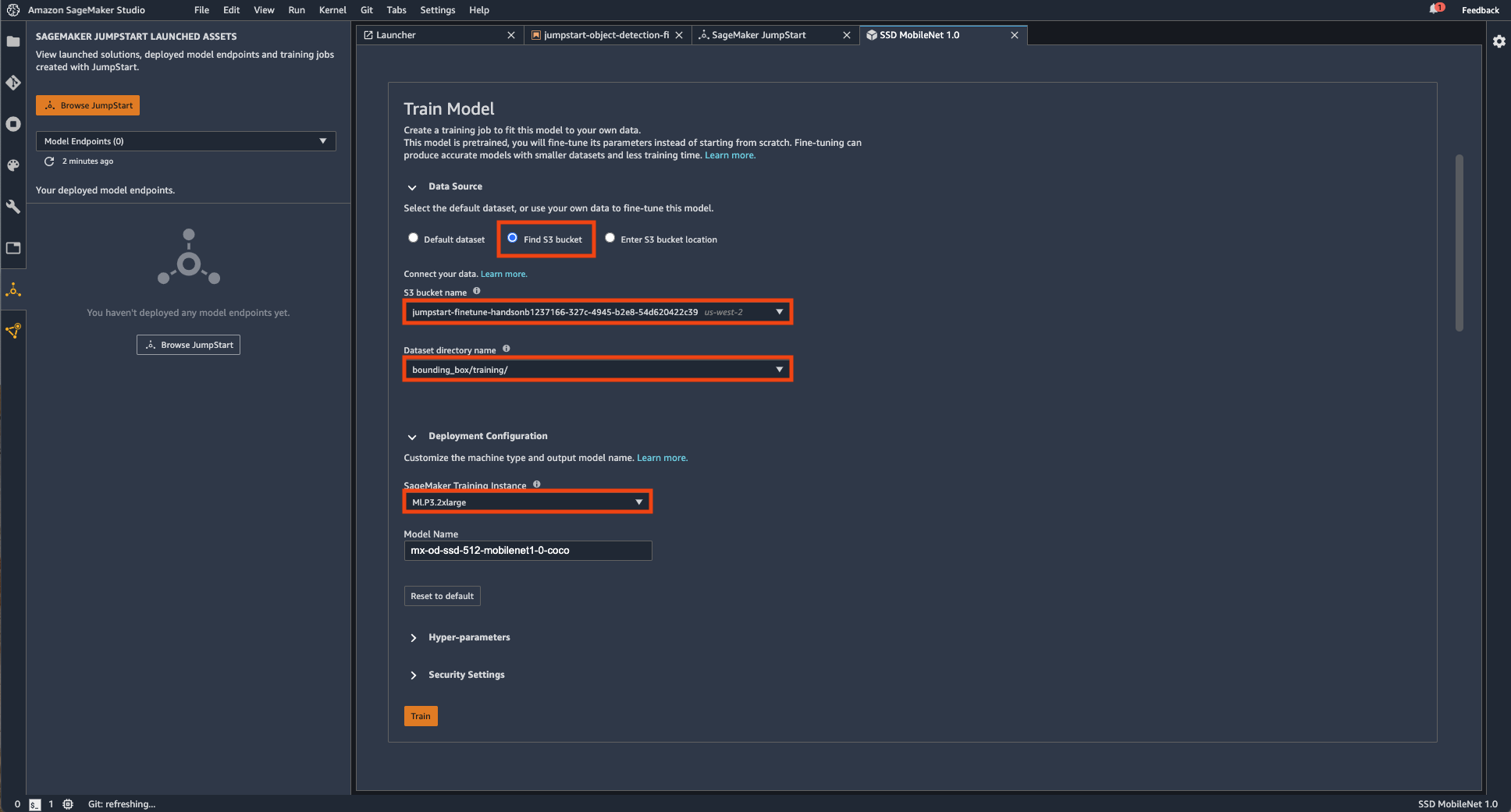Click info icon beside SageMaker Training Instance
This screenshot has height=812, width=1511.
[x=537, y=484]
